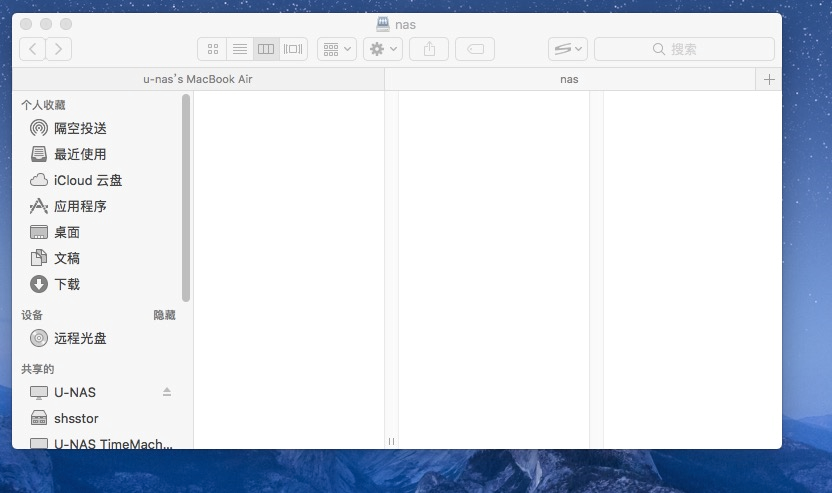Select shsstor shared server
This screenshot has width=832, height=493.
click(101, 418)
